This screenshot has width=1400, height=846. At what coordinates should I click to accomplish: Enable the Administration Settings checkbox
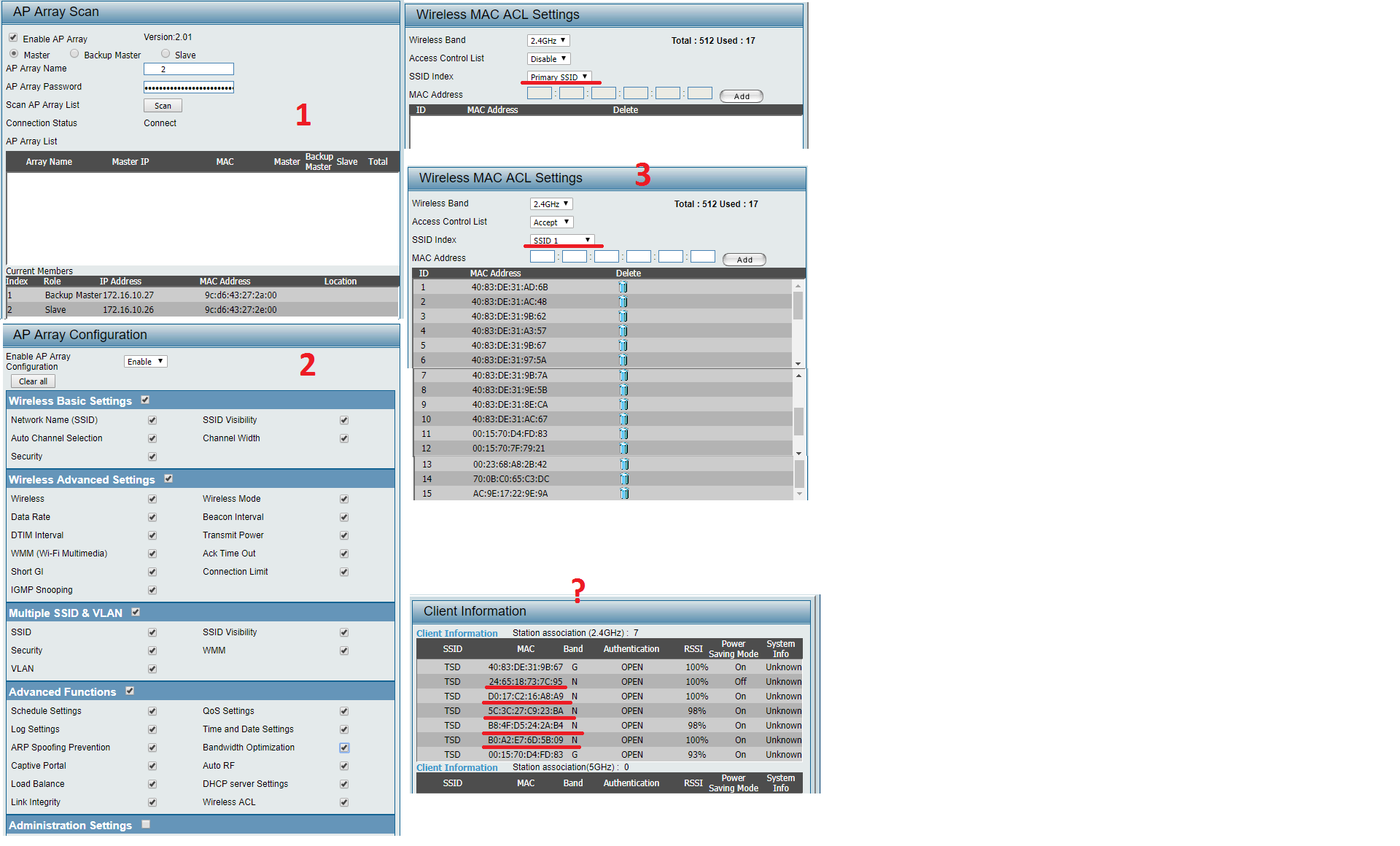click(146, 824)
